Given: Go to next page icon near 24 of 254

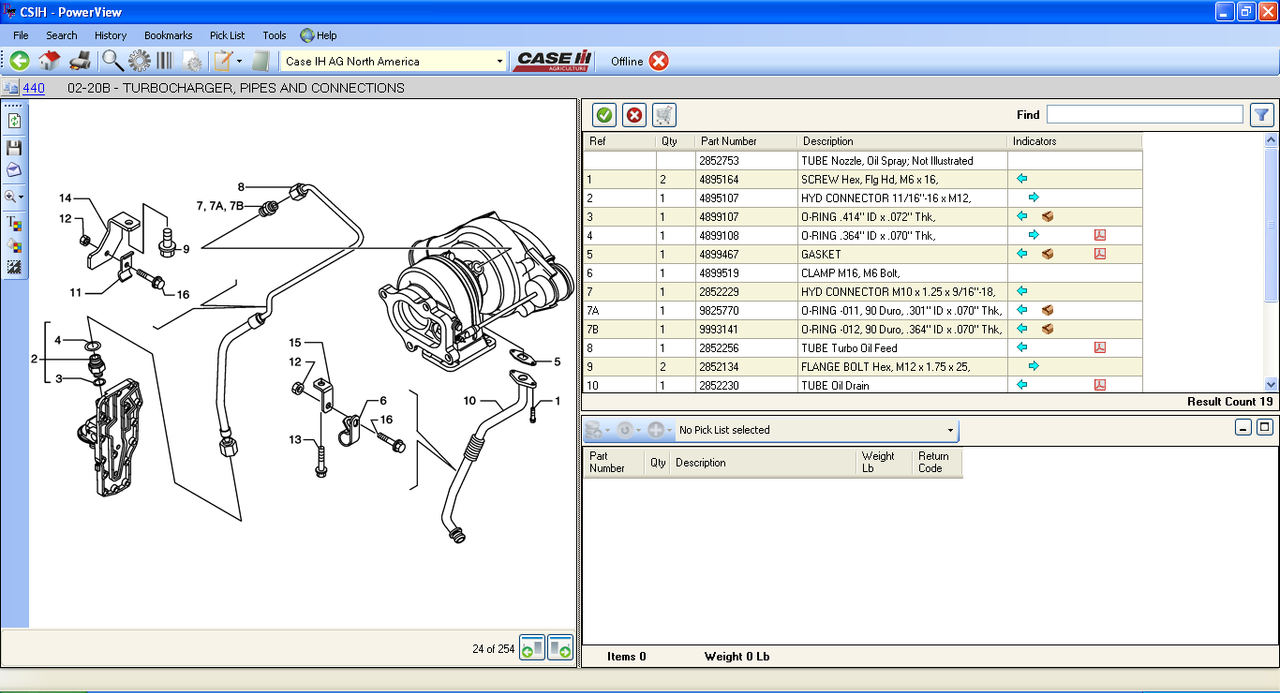Looking at the screenshot, I should (x=560, y=648).
